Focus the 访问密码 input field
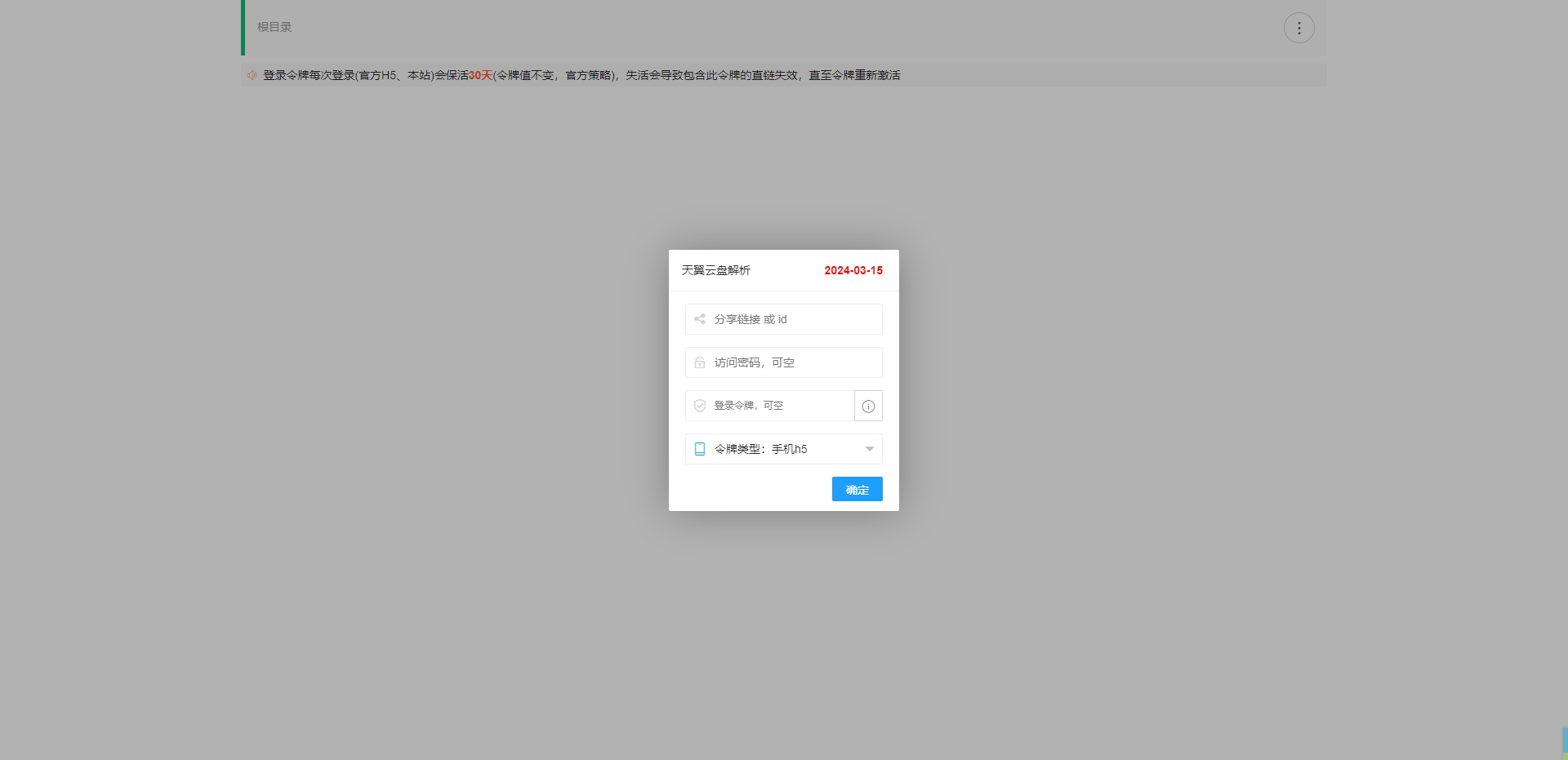The image size is (1568, 760). pyautogui.click(x=784, y=362)
